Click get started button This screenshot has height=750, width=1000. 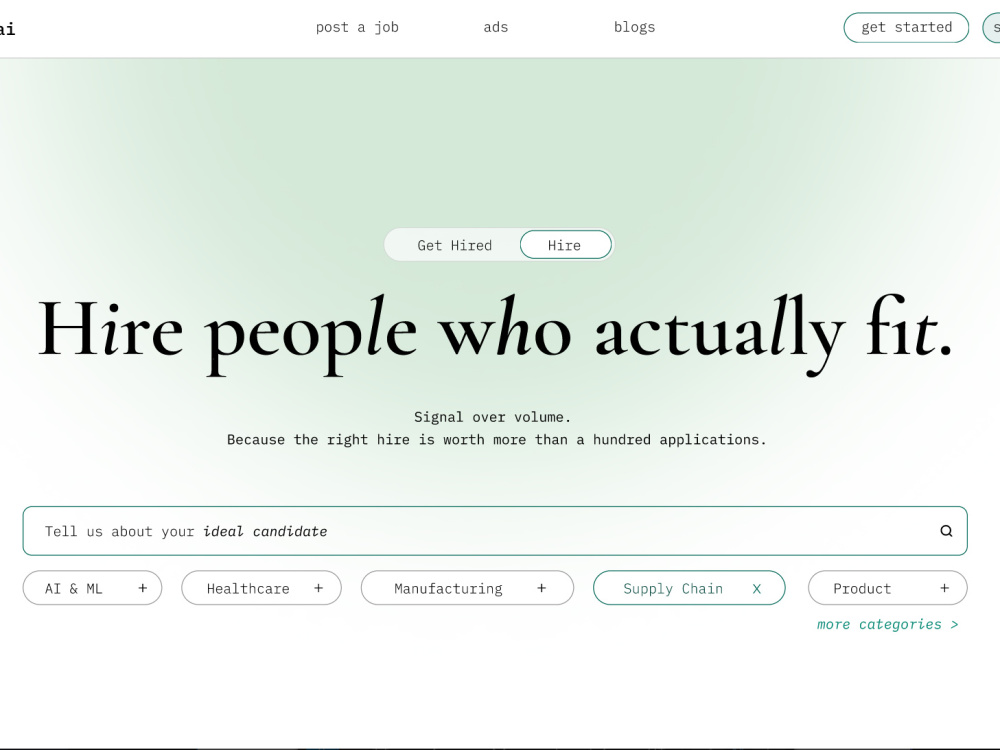pyautogui.click(x=906, y=27)
